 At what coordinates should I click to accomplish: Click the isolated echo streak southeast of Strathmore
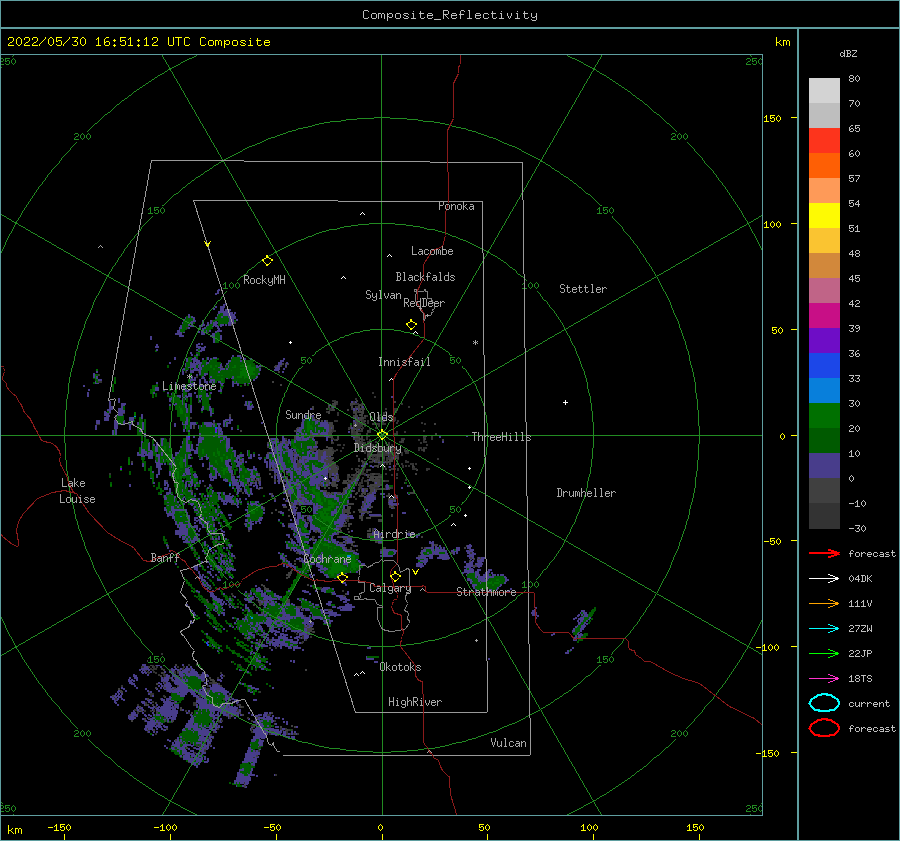(583, 626)
